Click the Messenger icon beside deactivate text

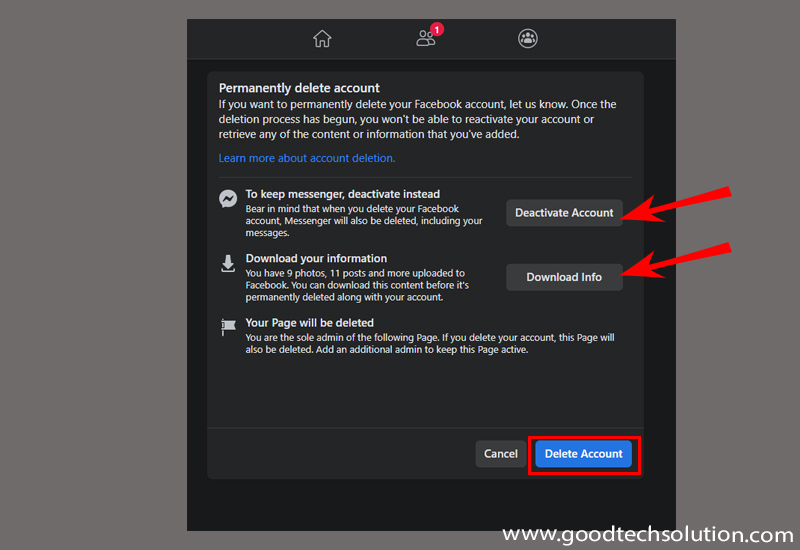pos(228,198)
